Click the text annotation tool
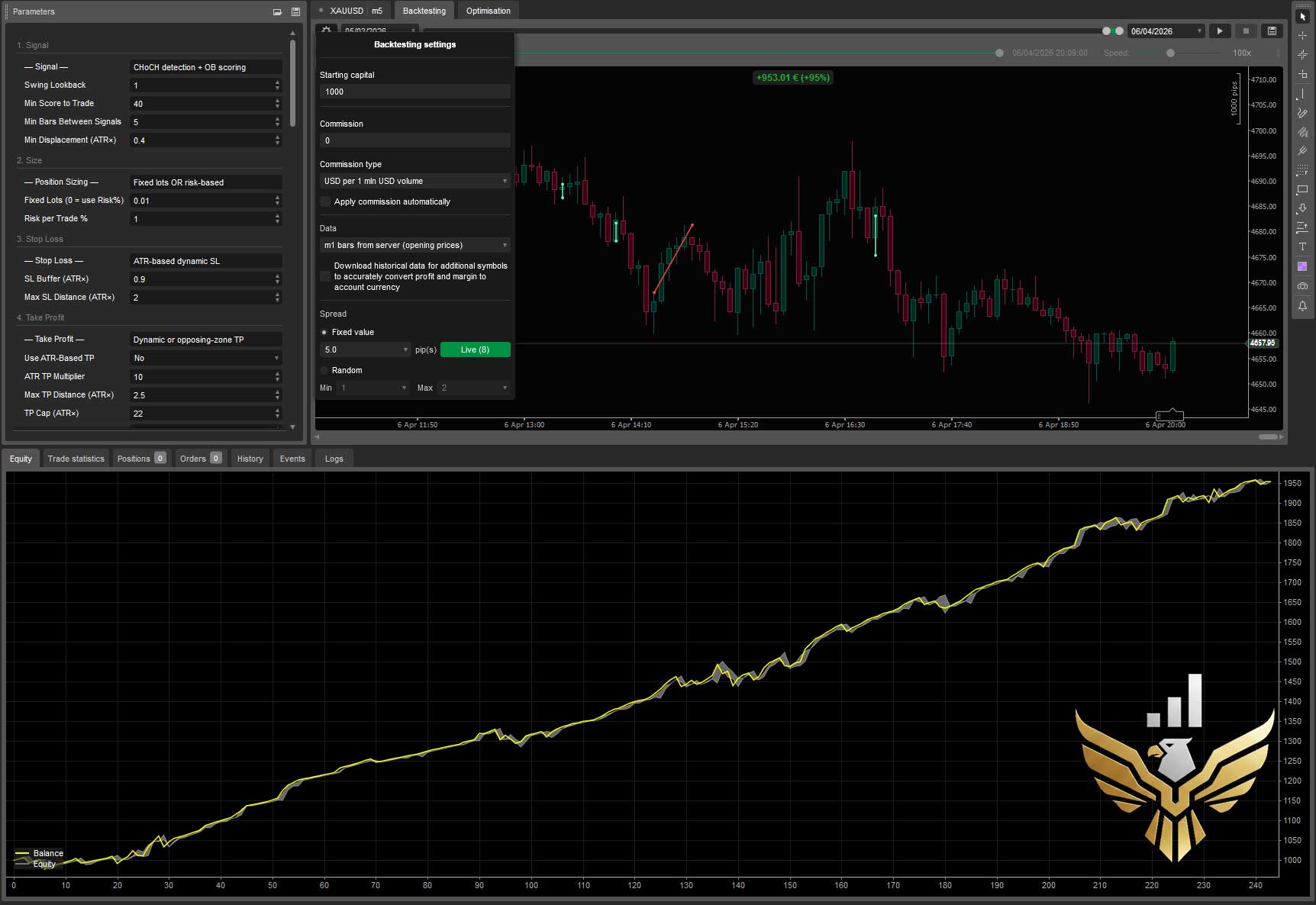Screen dimensions: 1316x905 coord(1302,246)
